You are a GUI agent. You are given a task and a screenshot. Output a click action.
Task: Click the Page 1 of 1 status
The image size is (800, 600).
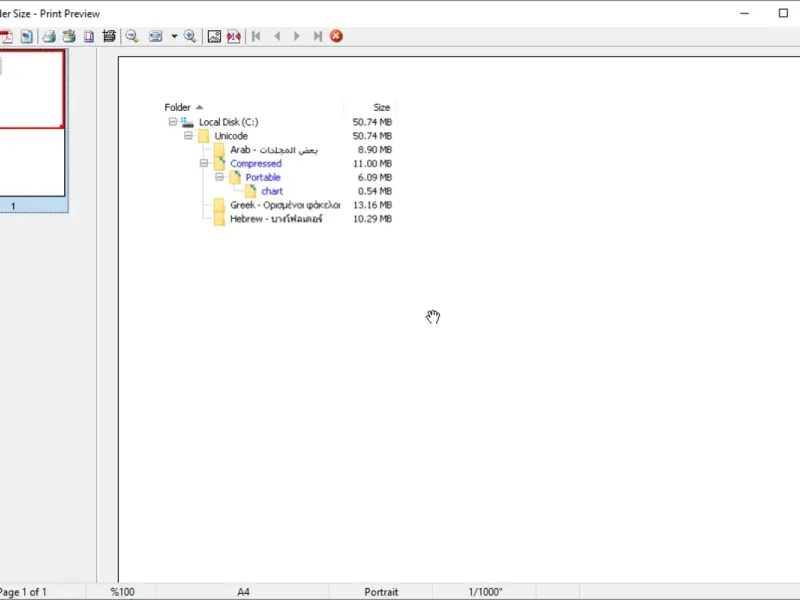click(x=23, y=592)
